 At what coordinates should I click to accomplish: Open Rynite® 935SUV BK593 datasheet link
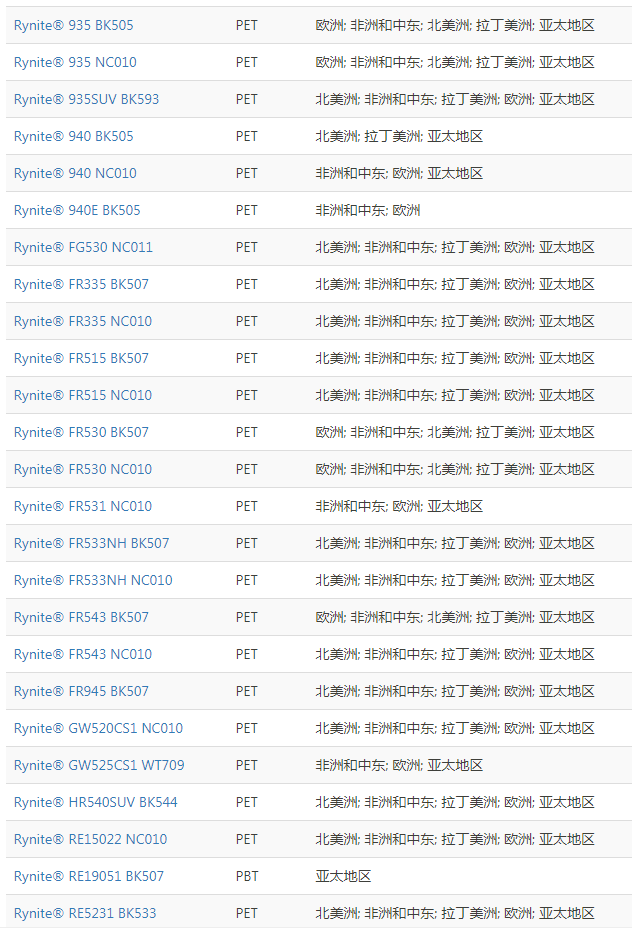click(x=86, y=99)
